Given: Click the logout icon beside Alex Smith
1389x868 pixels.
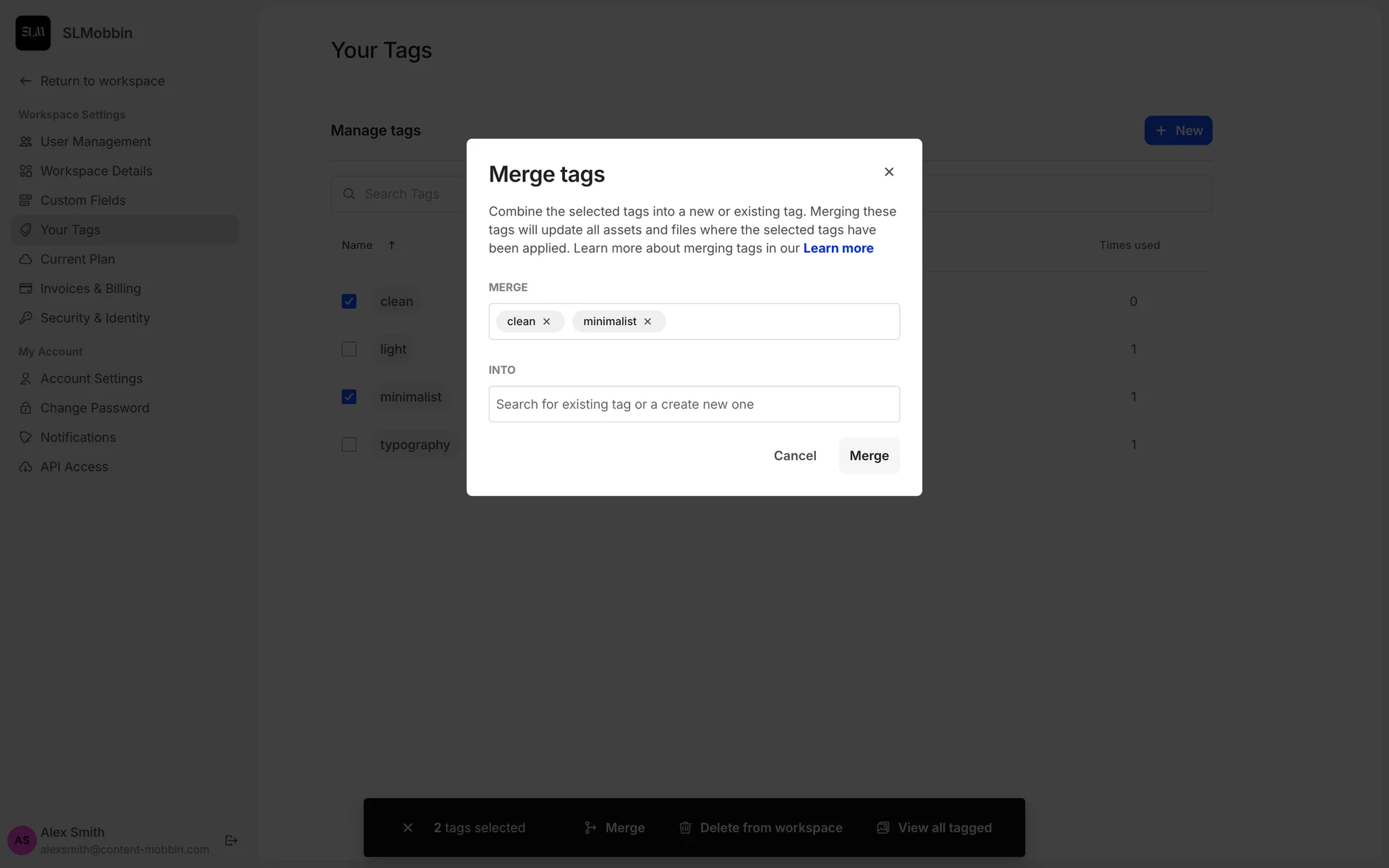Looking at the screenshot, I should click(x=231, y=841).
